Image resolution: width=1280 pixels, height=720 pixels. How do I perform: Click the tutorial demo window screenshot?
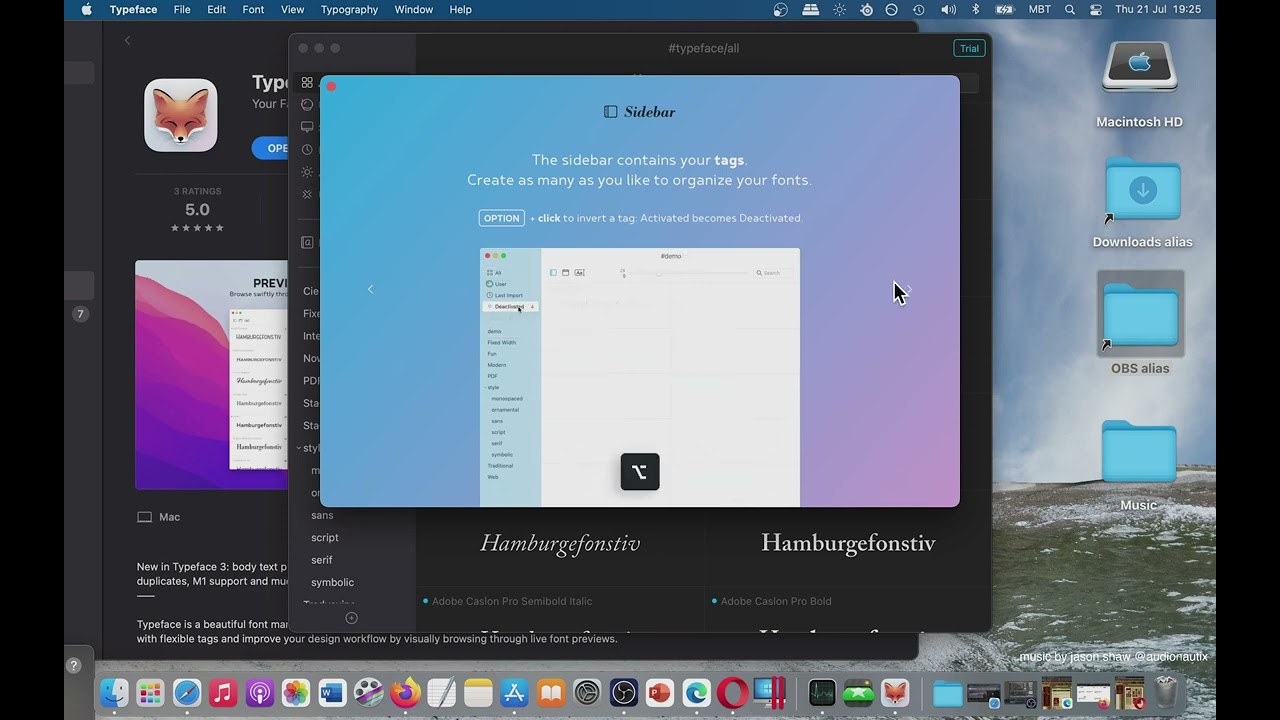tap(640, 377)
